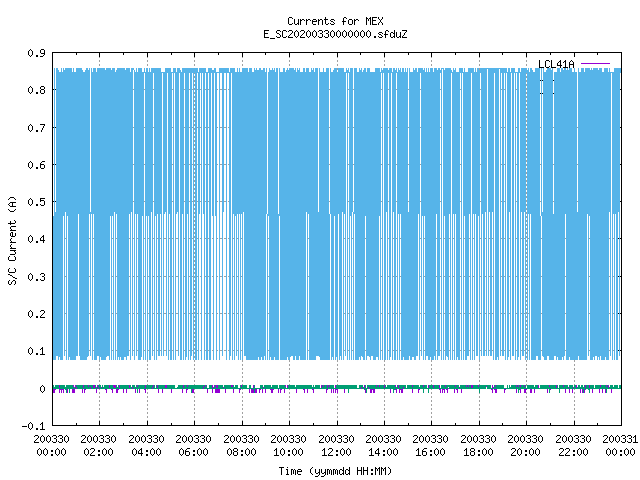The image size is (640, 480).
Task: Click y-axis tick value 0.8
Action: [37, 90]
